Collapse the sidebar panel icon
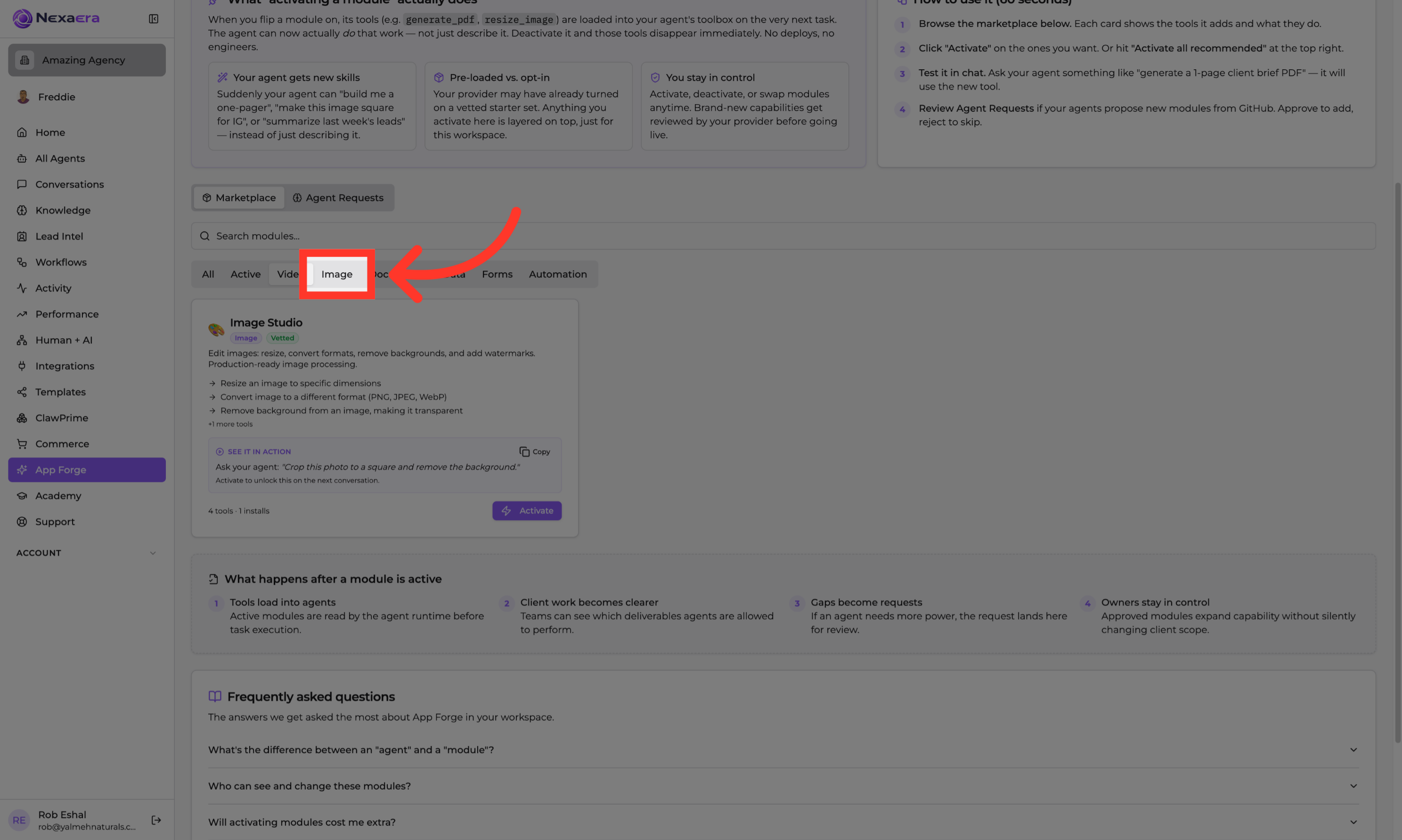The image size is (1402, 840). (x=154, y=19)
